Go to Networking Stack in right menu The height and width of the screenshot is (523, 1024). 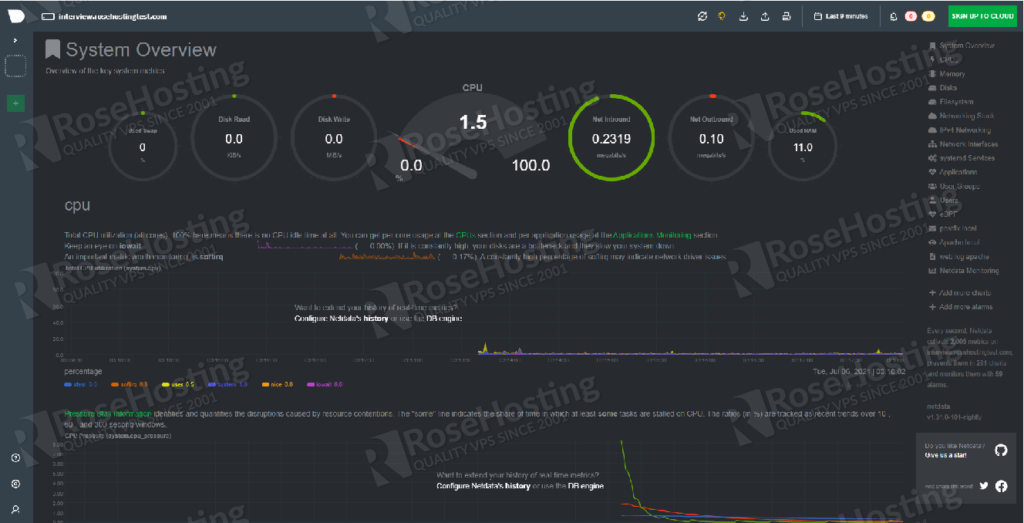[961, 116]
